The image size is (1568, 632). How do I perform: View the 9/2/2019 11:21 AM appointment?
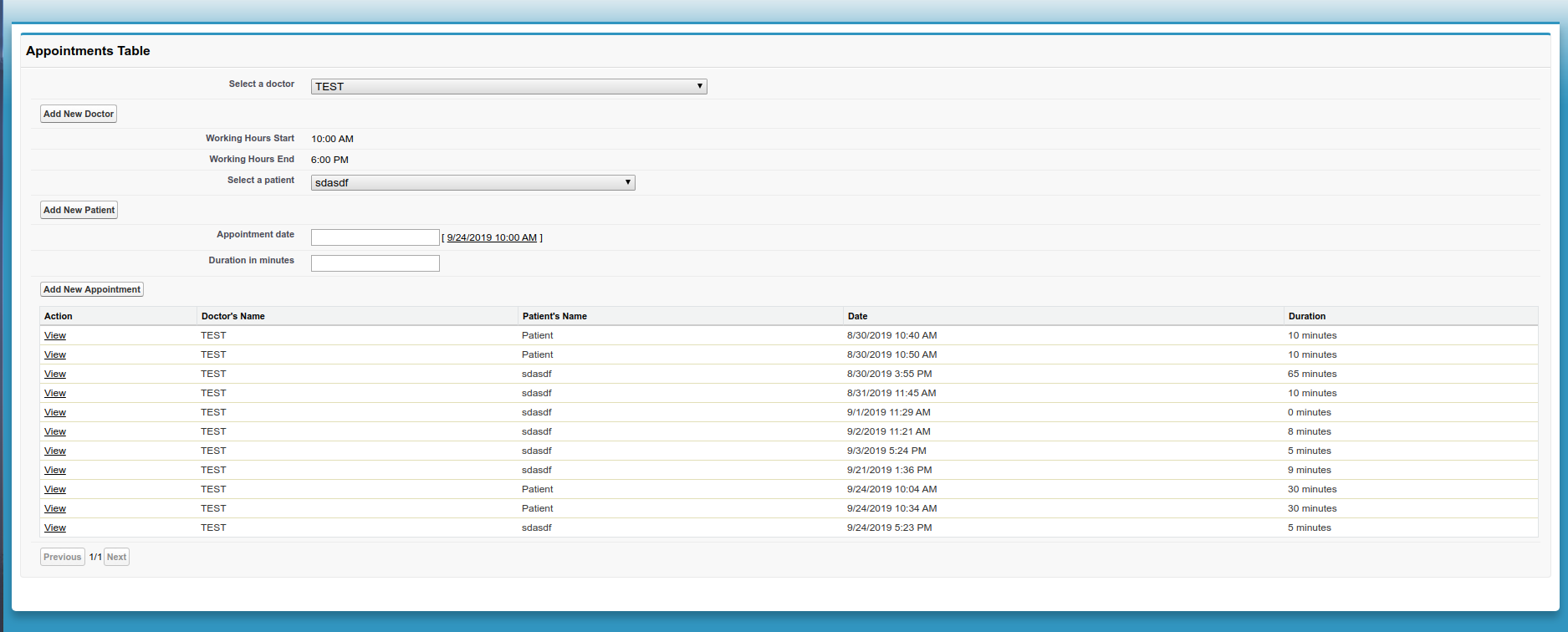(x=55, y=431)
